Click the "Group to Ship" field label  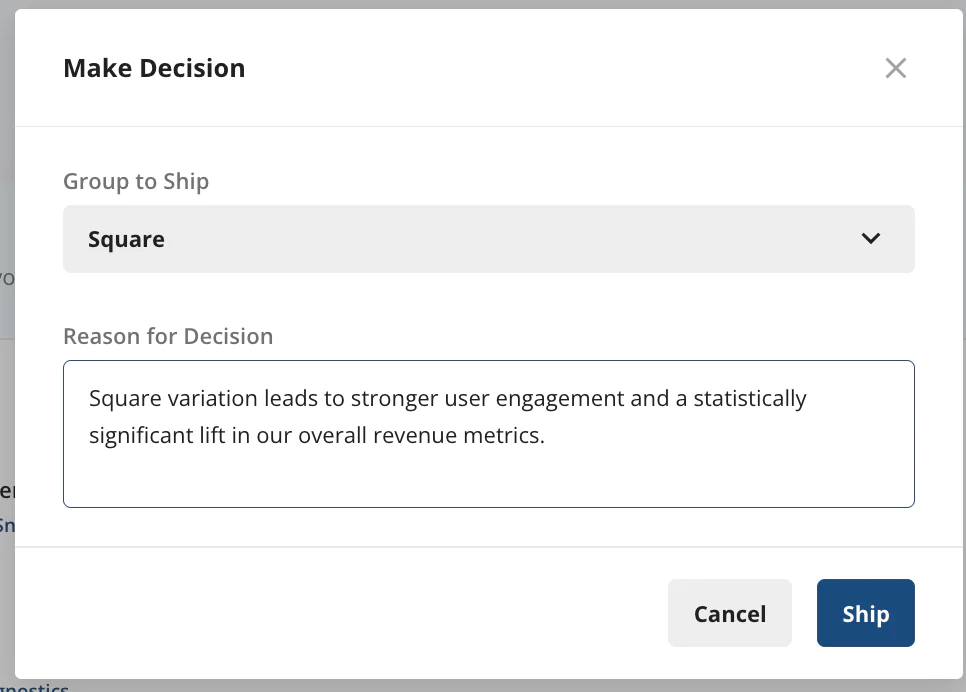[x=136, y=181]
